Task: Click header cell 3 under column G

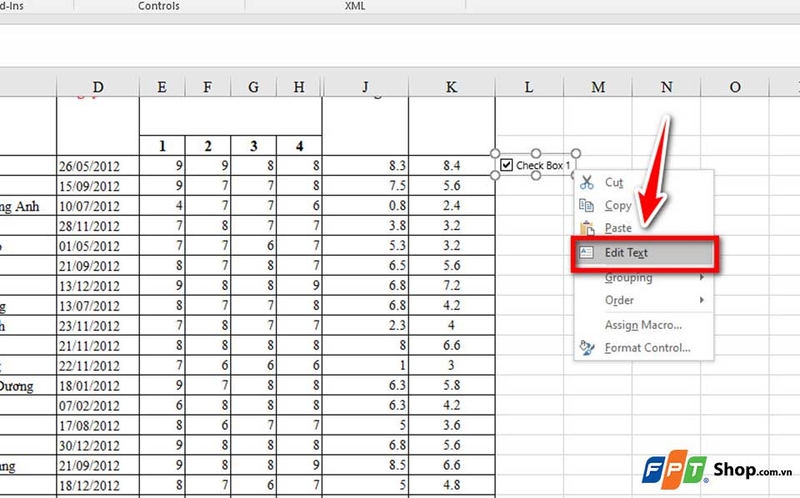Action: pyautogui.click(x=253, y=146)
